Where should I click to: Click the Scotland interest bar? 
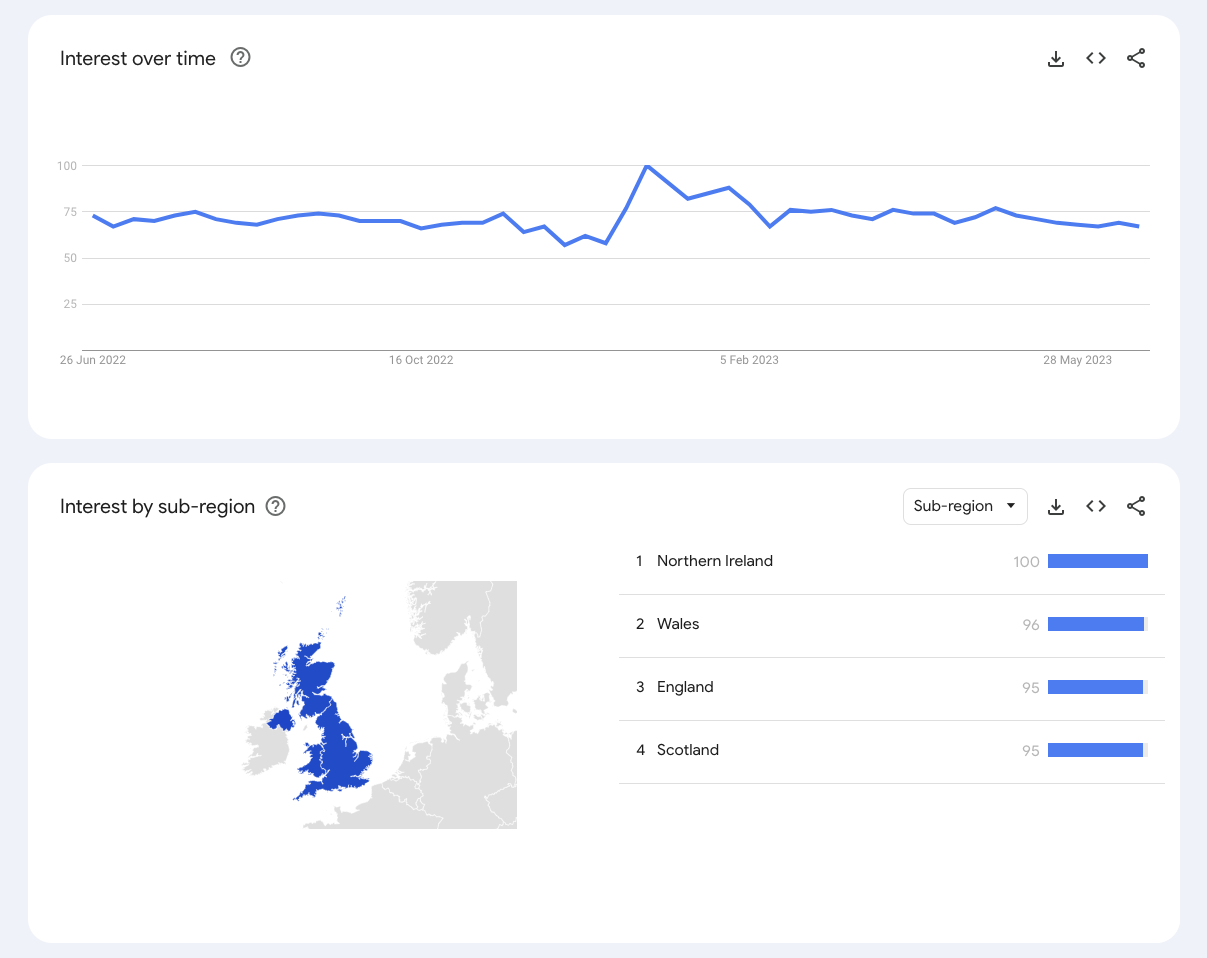click(x=1095, y=751)
